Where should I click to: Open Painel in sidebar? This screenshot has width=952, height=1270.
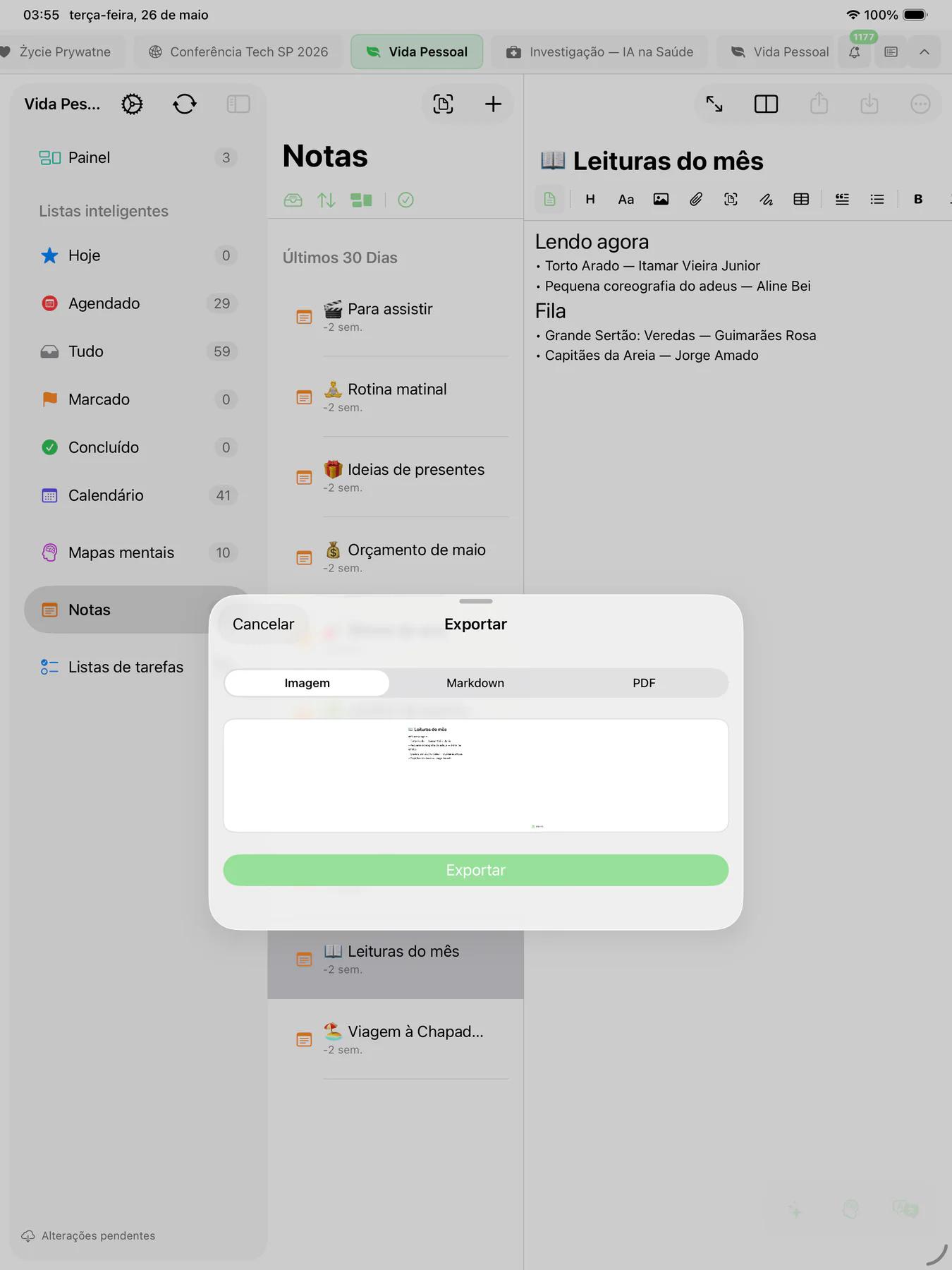click(x=138, y=157)
